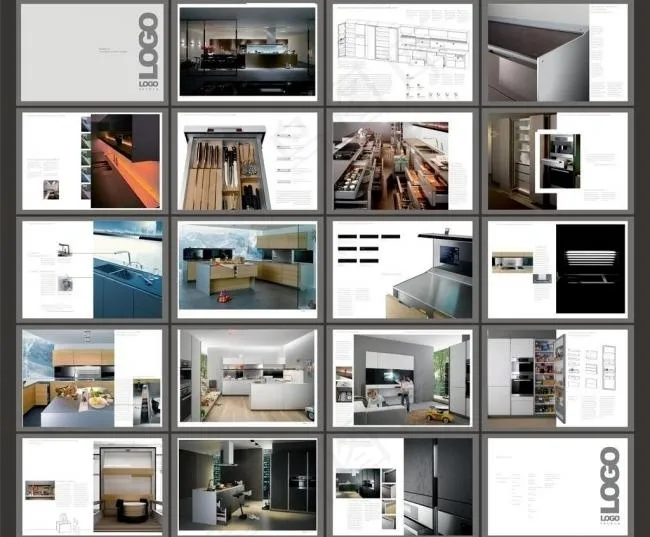Open the gray front cover with vertical LOGO
The width and height of the screenshot is (650, 537).
point(91,52)
